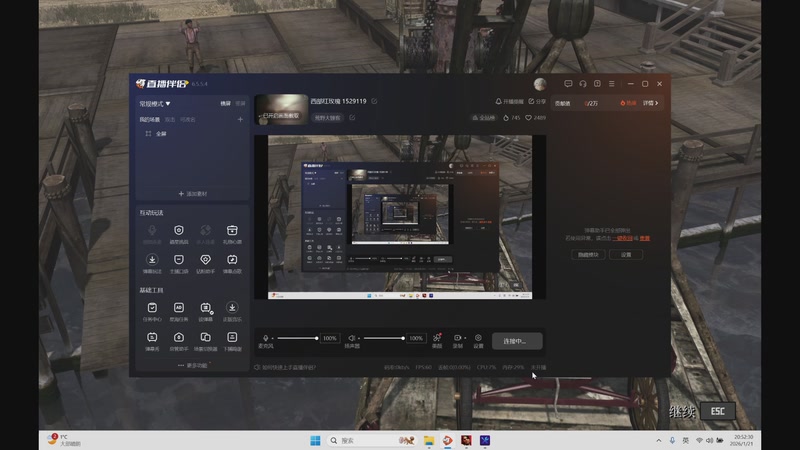This screenshot has width=800, height=450.
Task: Open the 礼物心愿 gift box tool
Action: pyautogui.click(x=232, y=234)
